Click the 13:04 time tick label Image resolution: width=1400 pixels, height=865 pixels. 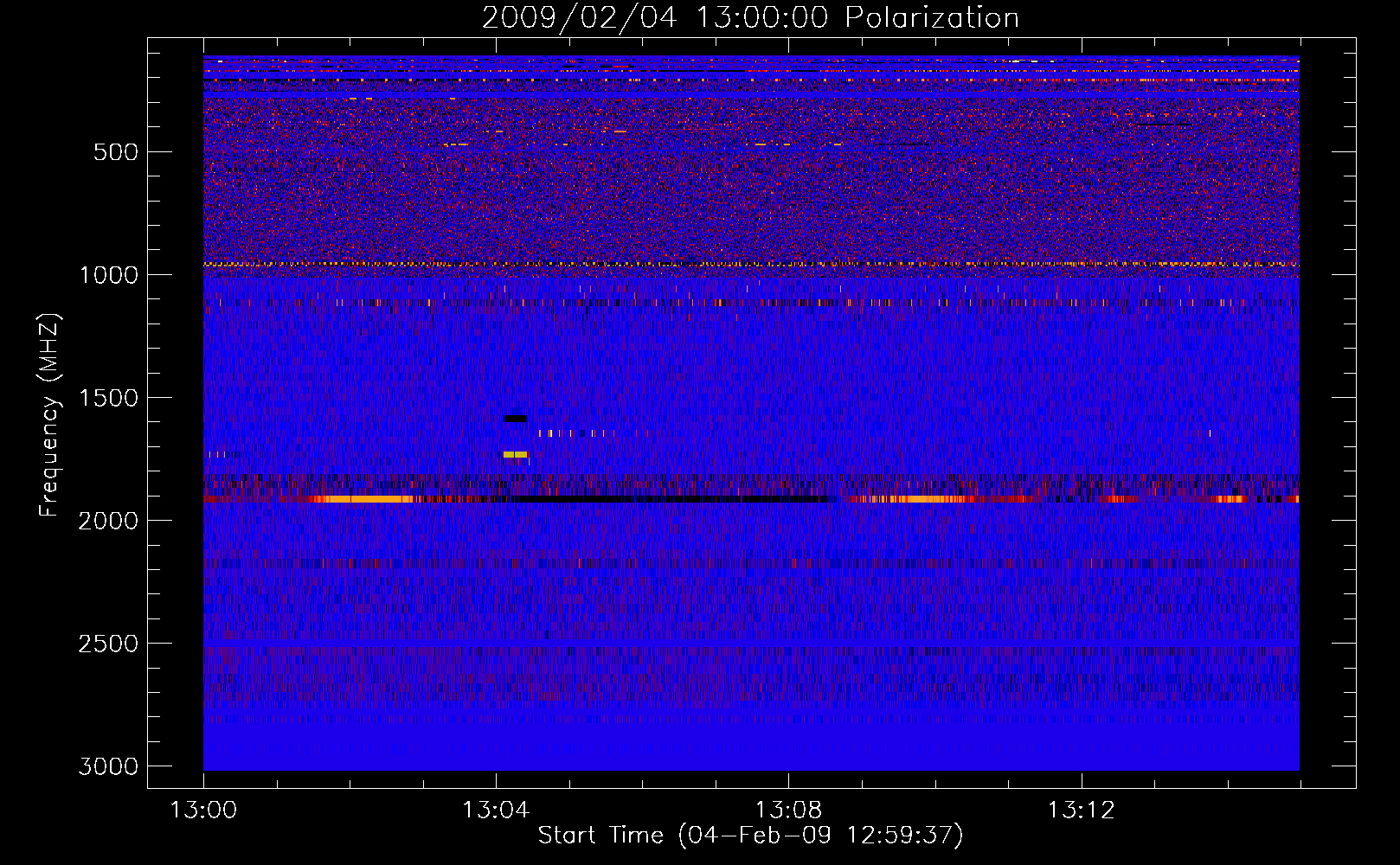click(496, 811)
